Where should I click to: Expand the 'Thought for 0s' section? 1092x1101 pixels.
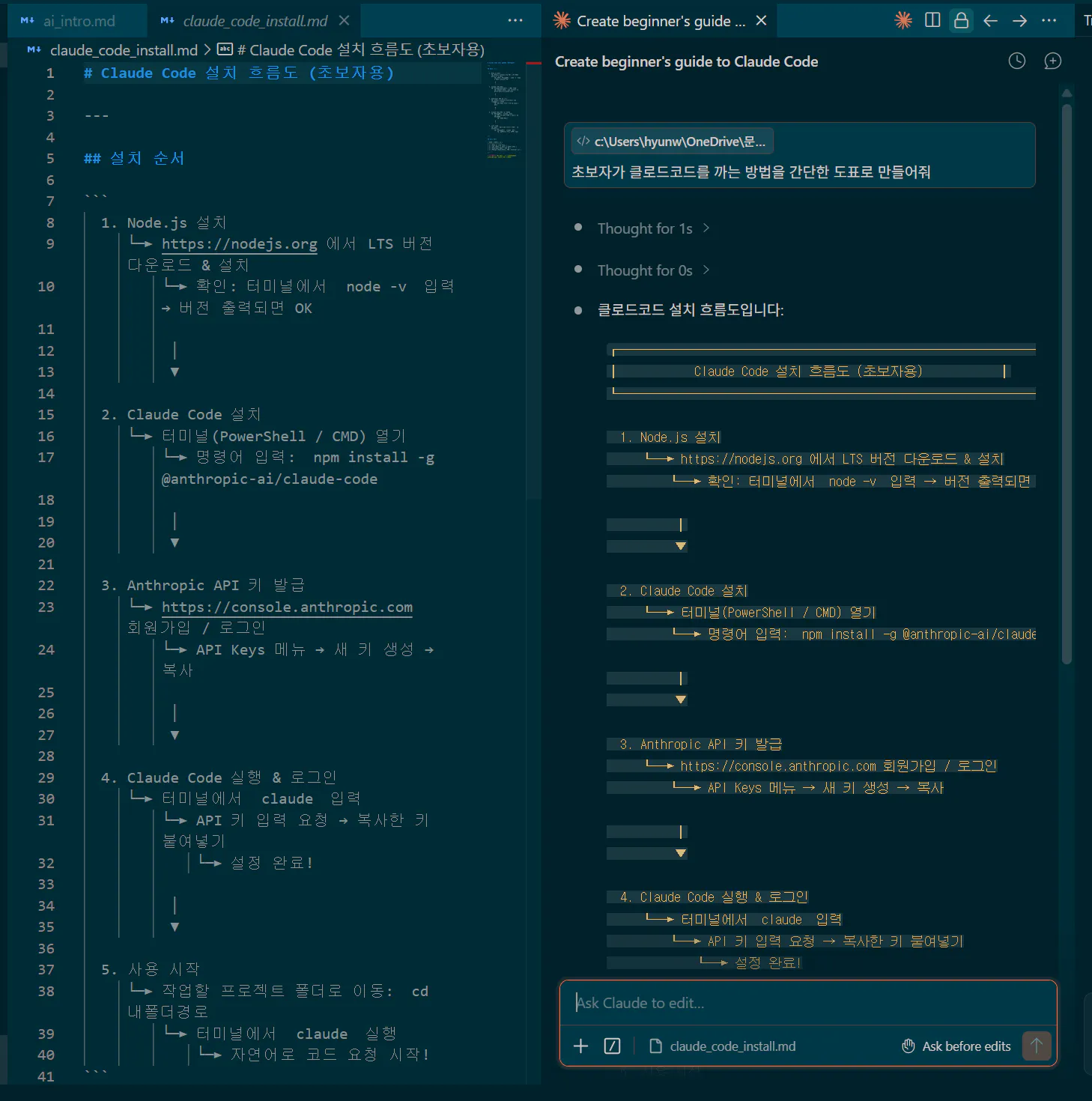click(x=653, y=270)
